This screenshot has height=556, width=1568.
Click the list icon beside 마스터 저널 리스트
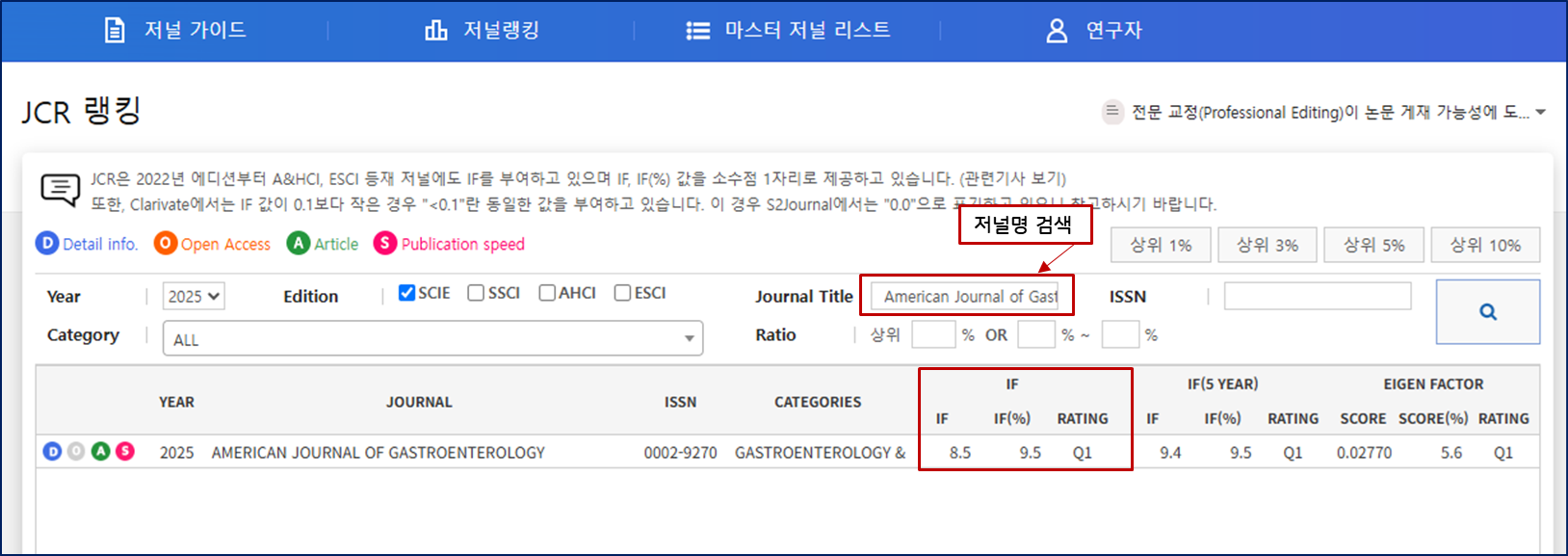coord(698,31)
